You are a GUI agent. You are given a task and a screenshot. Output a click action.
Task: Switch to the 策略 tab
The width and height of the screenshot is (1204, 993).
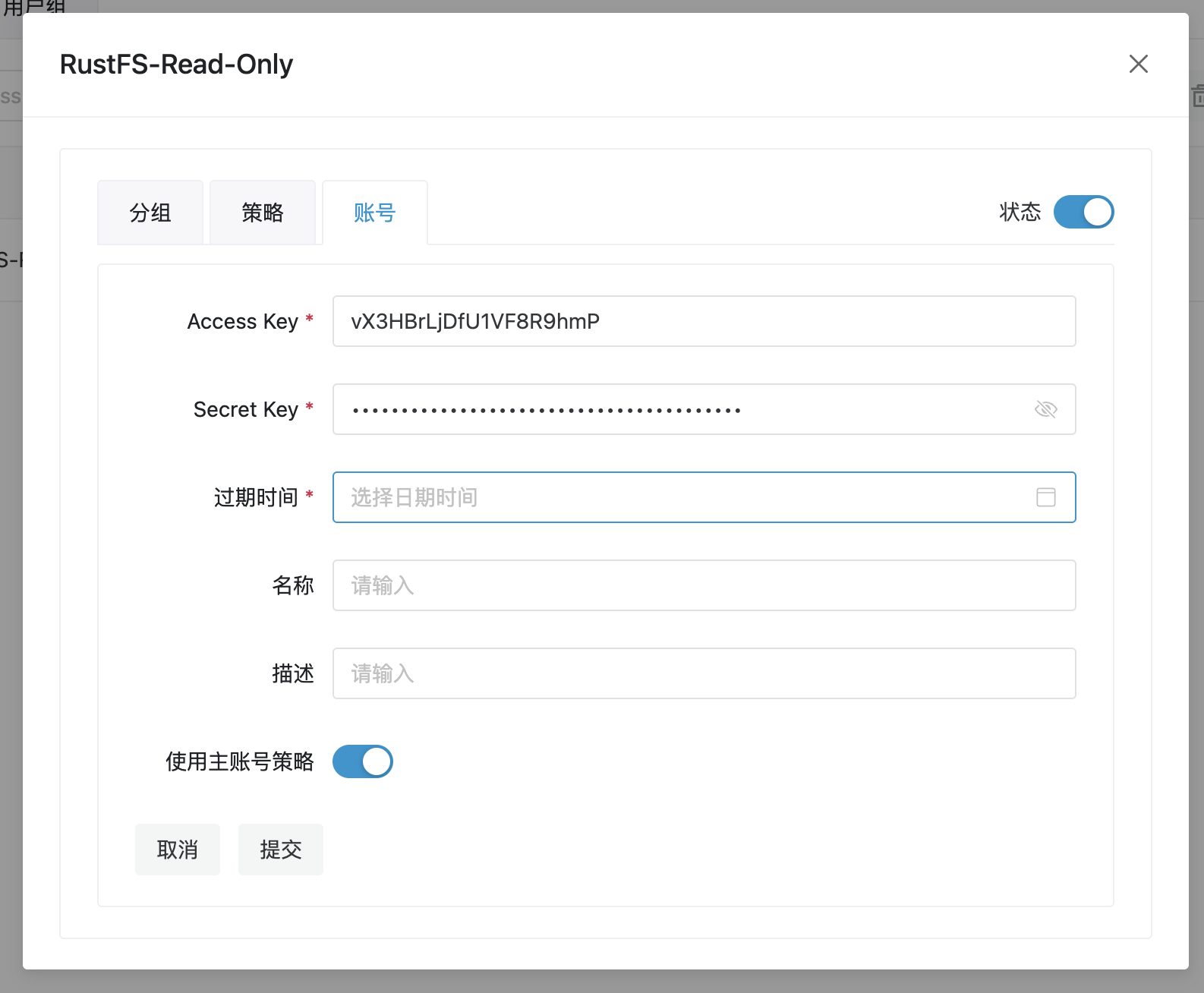[263, 213]
